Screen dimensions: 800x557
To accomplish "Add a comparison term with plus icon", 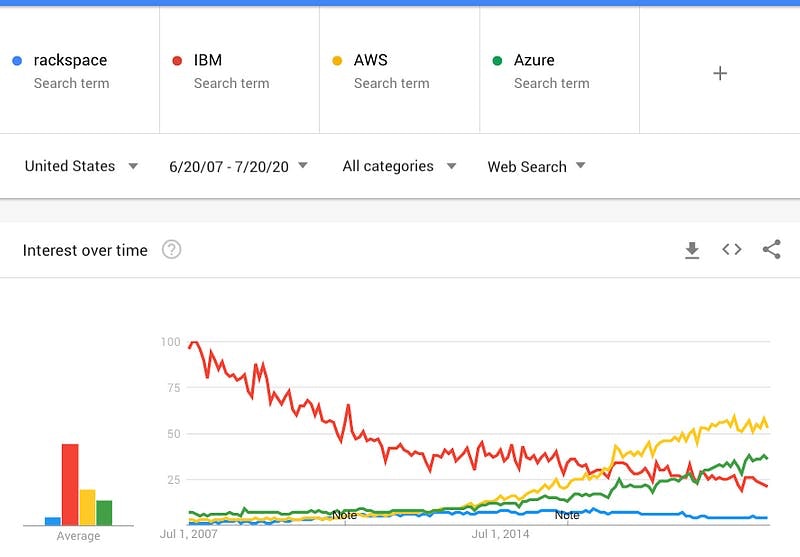I will point(720,73).
